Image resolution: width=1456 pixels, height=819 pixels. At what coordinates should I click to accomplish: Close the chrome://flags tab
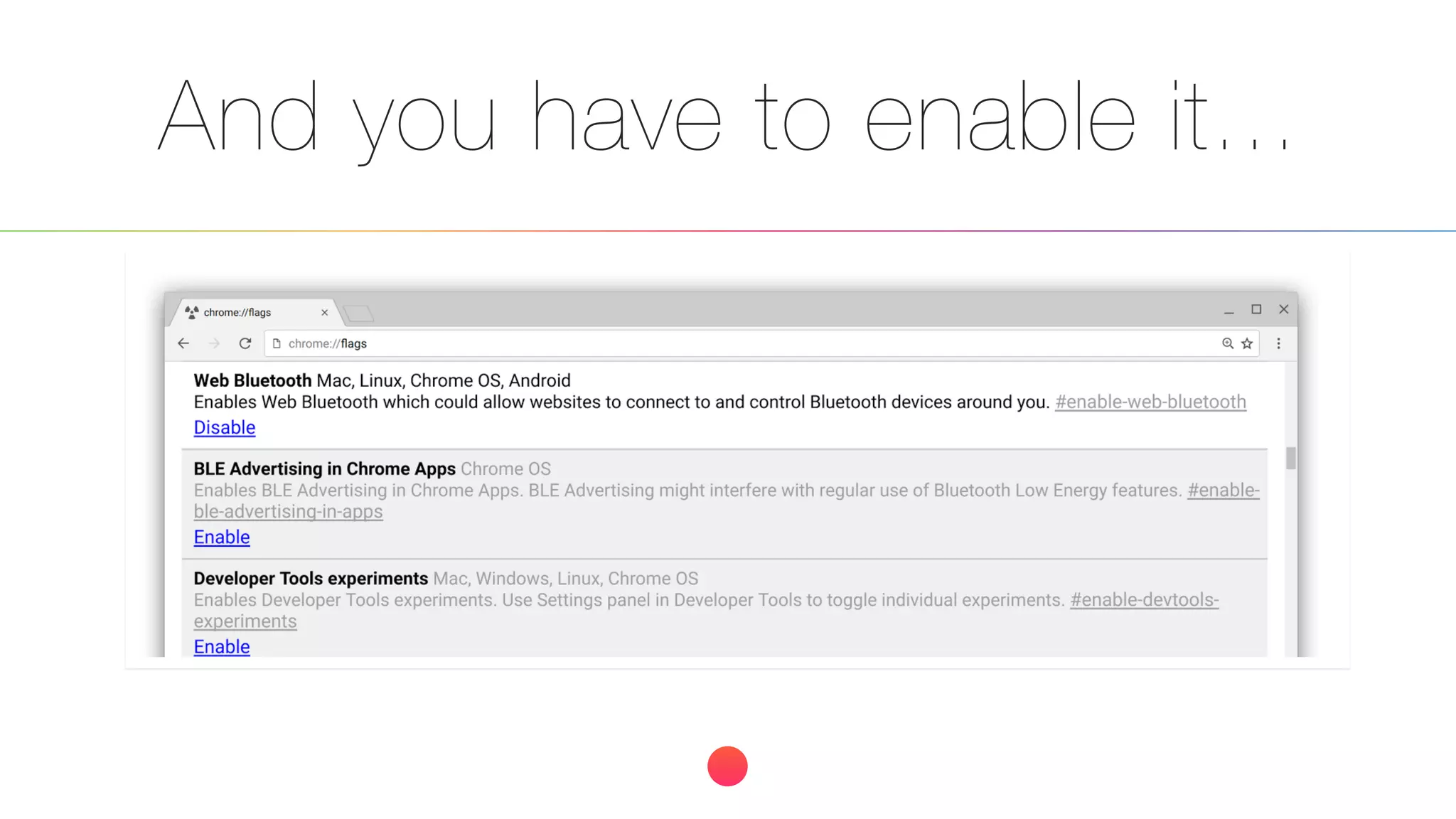(x=324, y=312)
